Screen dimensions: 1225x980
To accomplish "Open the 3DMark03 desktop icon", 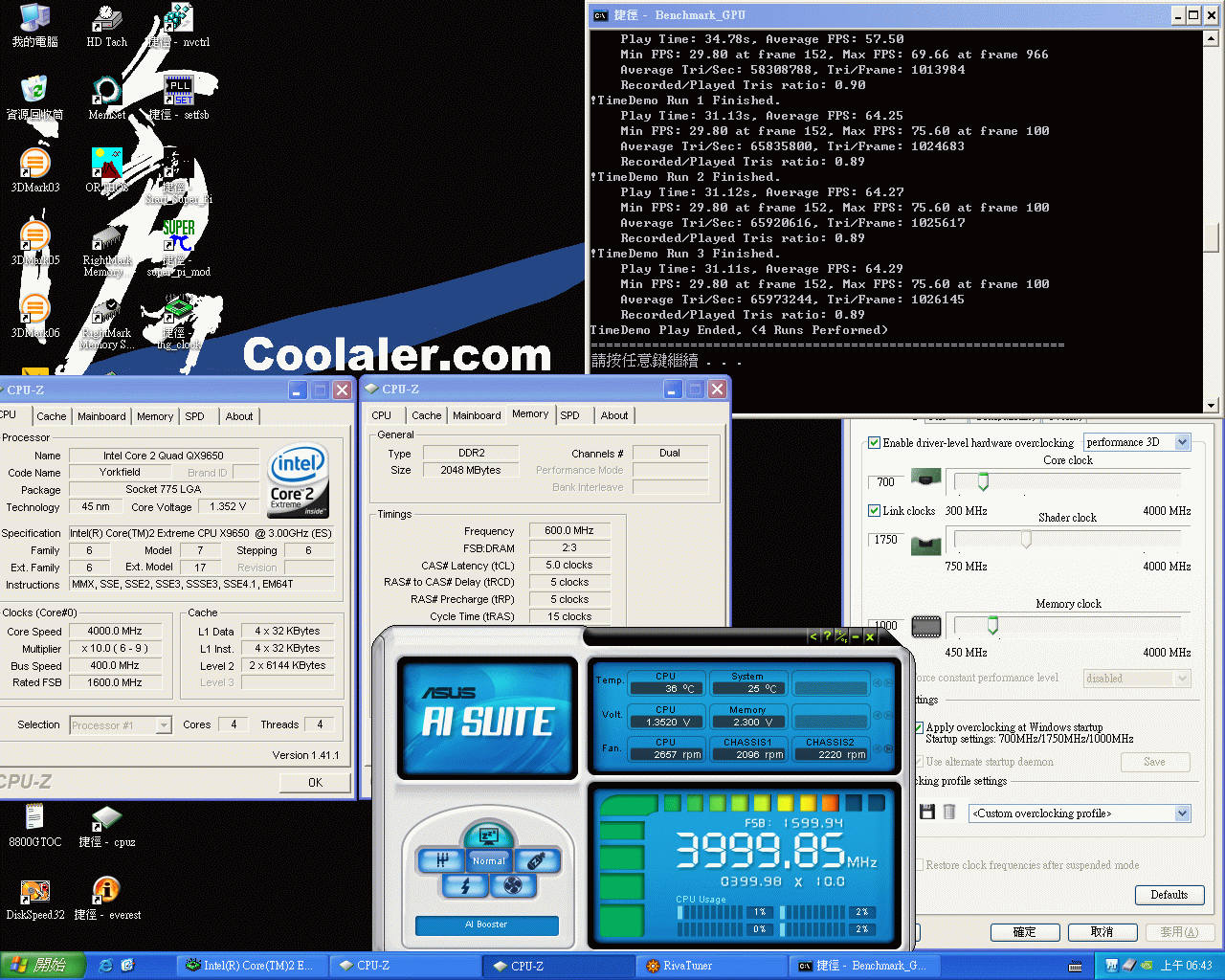I will tap(35, 170).
